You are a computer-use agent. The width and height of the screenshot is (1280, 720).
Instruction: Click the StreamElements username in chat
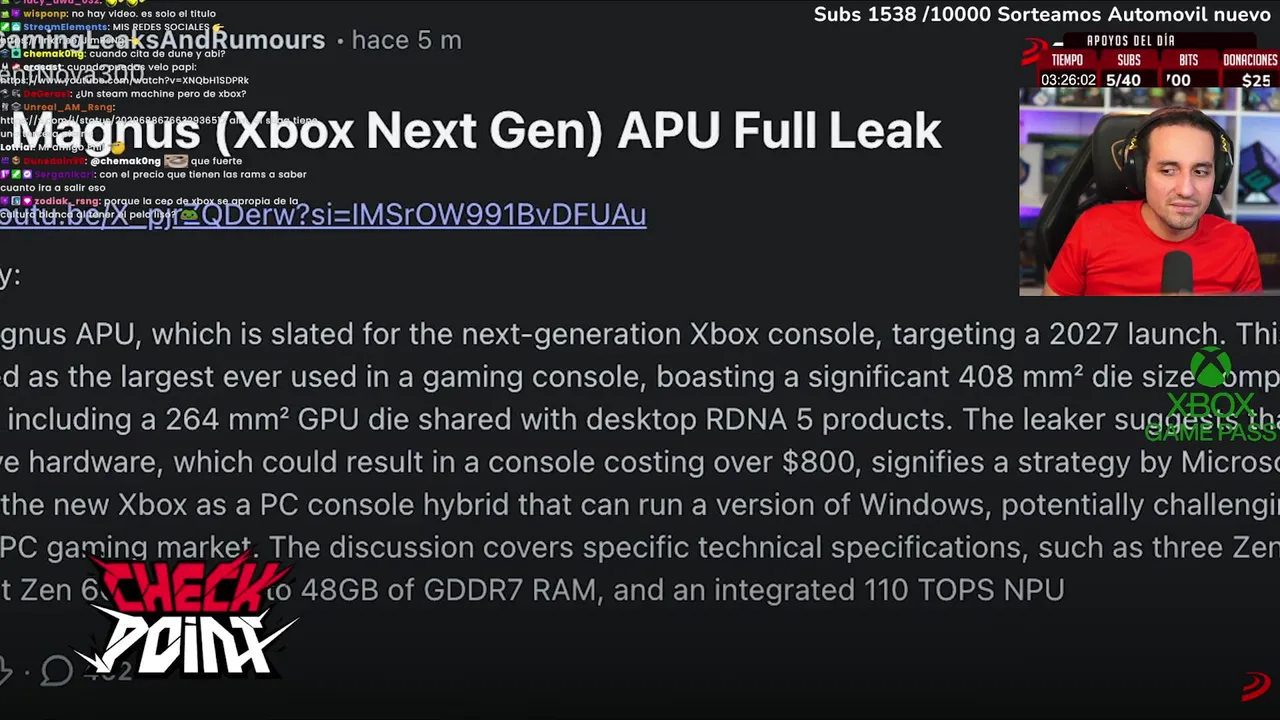pos(65,27)
